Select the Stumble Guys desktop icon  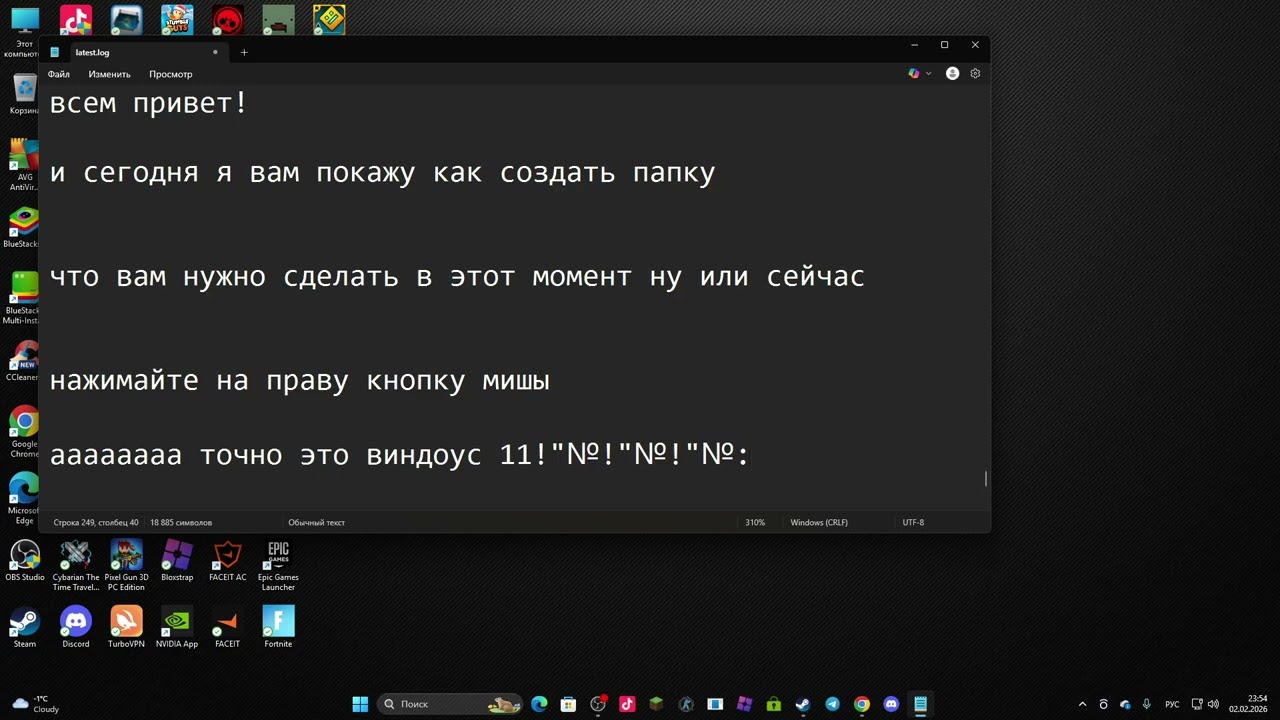(x=177, y=20)
